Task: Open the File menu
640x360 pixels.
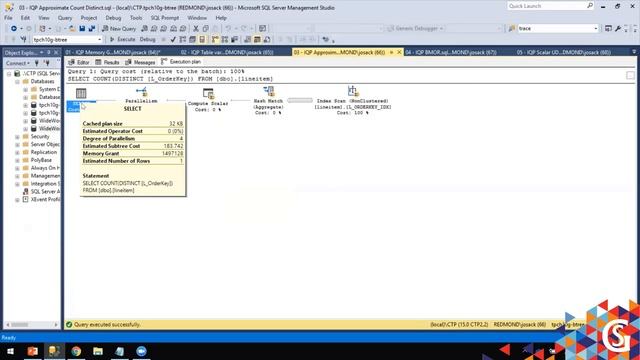Action: point(8,18)
